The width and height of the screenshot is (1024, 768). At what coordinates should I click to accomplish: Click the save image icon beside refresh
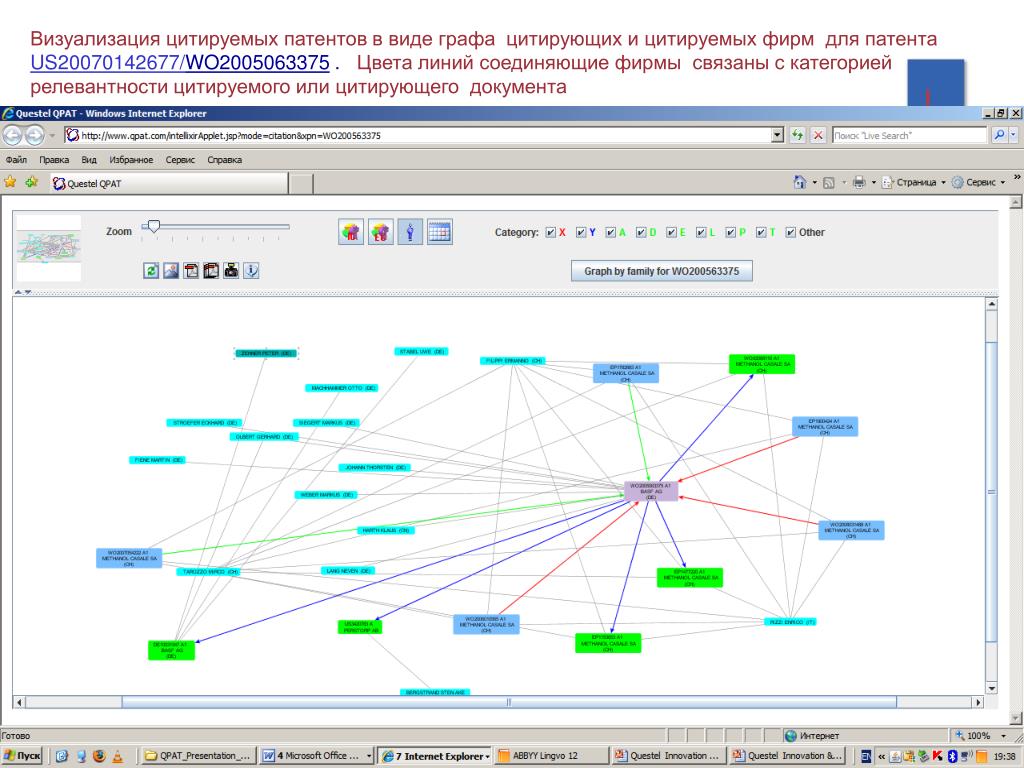(171, 270)
